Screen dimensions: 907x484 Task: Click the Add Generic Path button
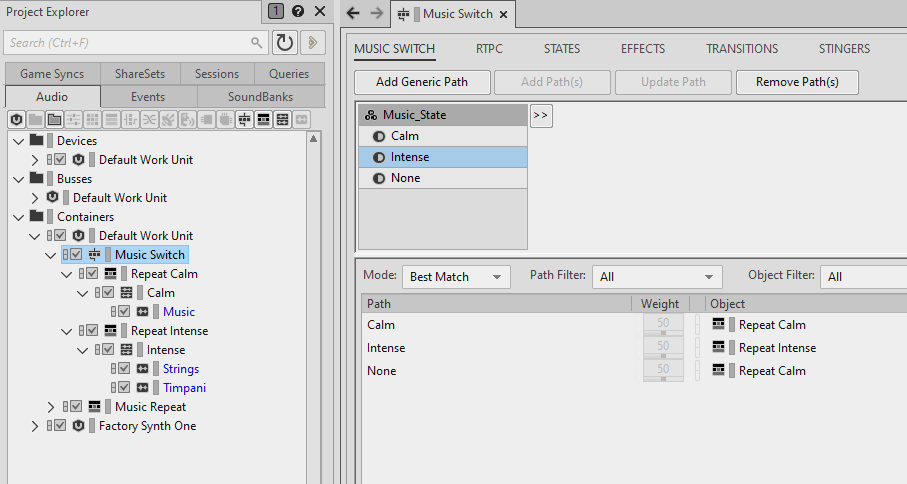point(421,82)
